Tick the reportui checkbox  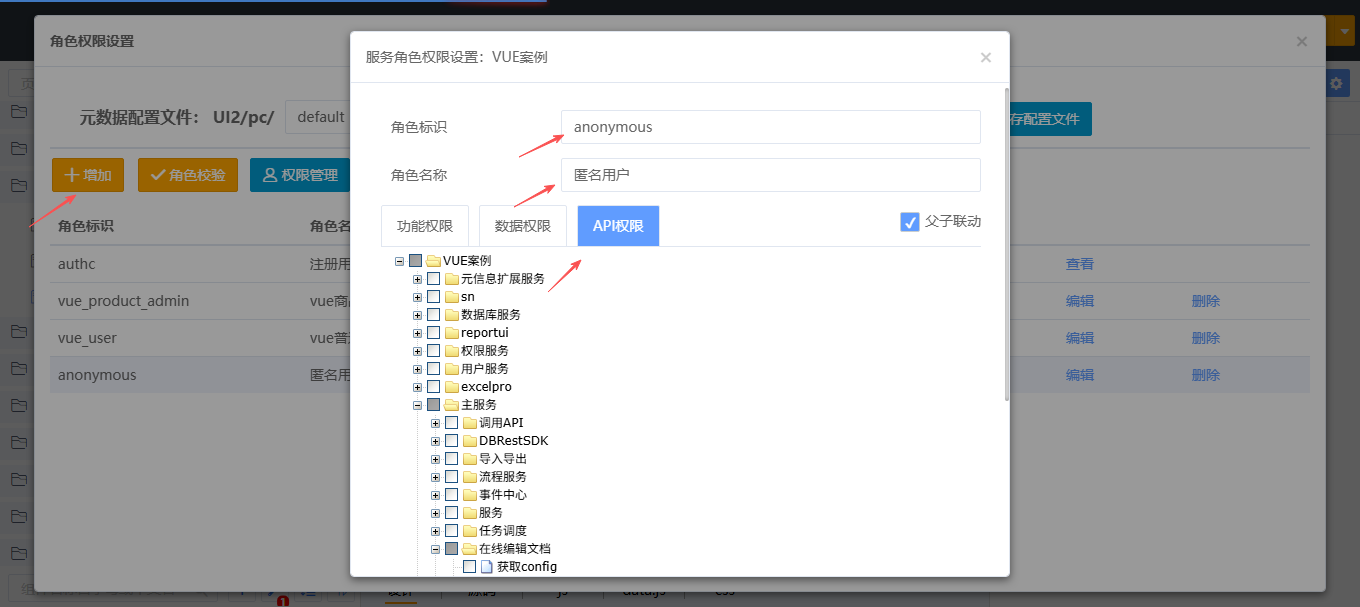pyautogui.click(x=434, y=333)
